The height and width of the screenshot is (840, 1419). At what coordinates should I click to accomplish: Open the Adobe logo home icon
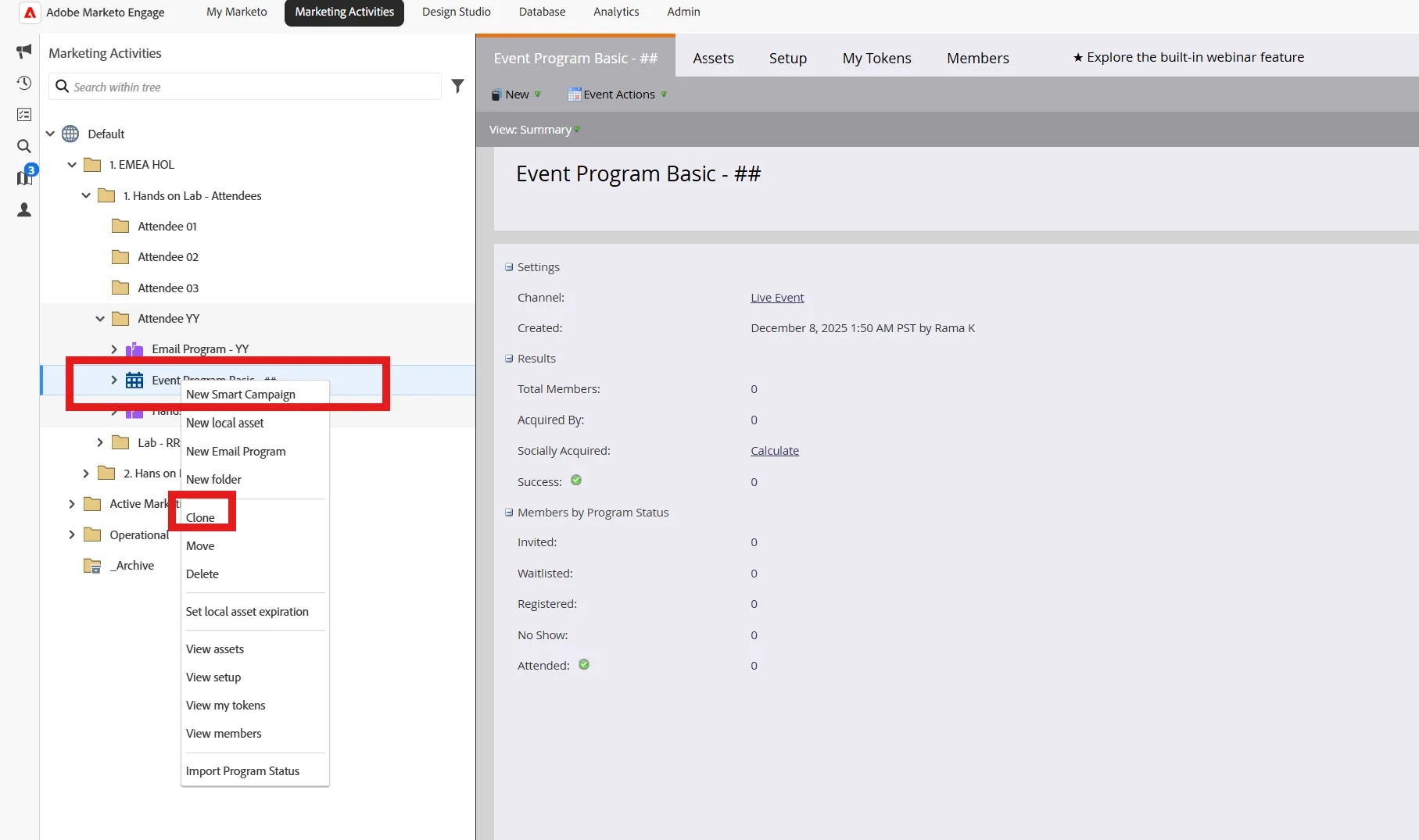pyautogui.click(x=30, y=13)
